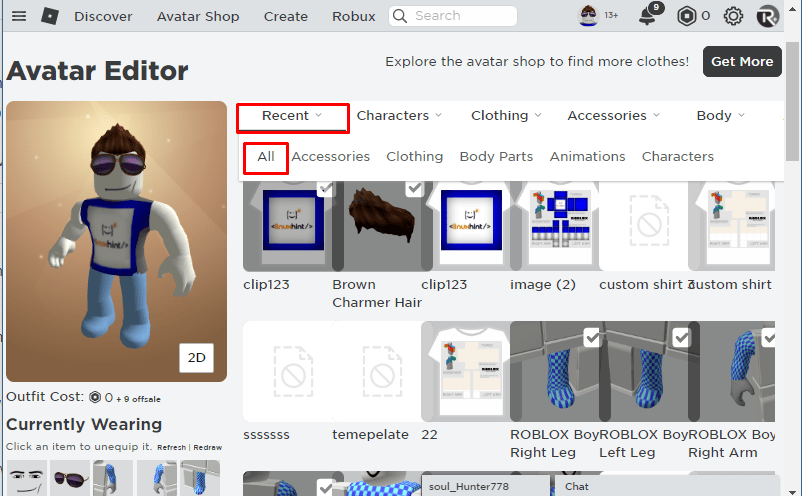Viewport: 802px width, 496px height.
Task: Select the temepelate placeholder item
Action: click(x=376, y=371)
